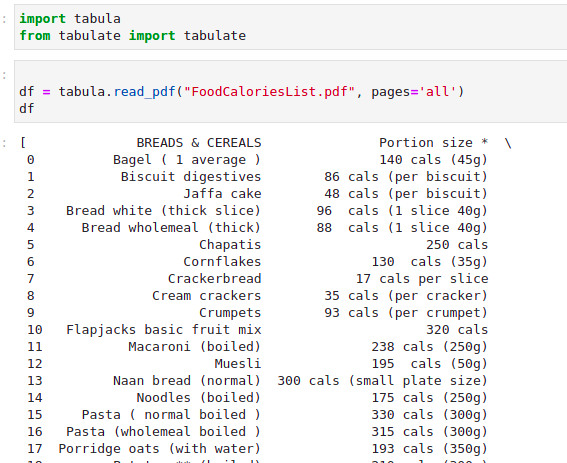567x463 pixels.
Task: Click the 'import tabula' code line
Action: (70, 18)
